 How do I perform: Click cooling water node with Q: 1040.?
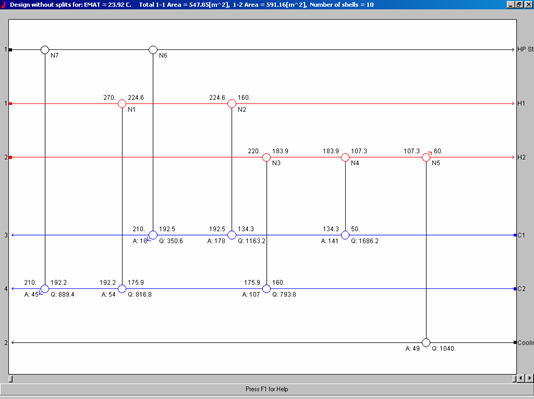coord(426,342)
